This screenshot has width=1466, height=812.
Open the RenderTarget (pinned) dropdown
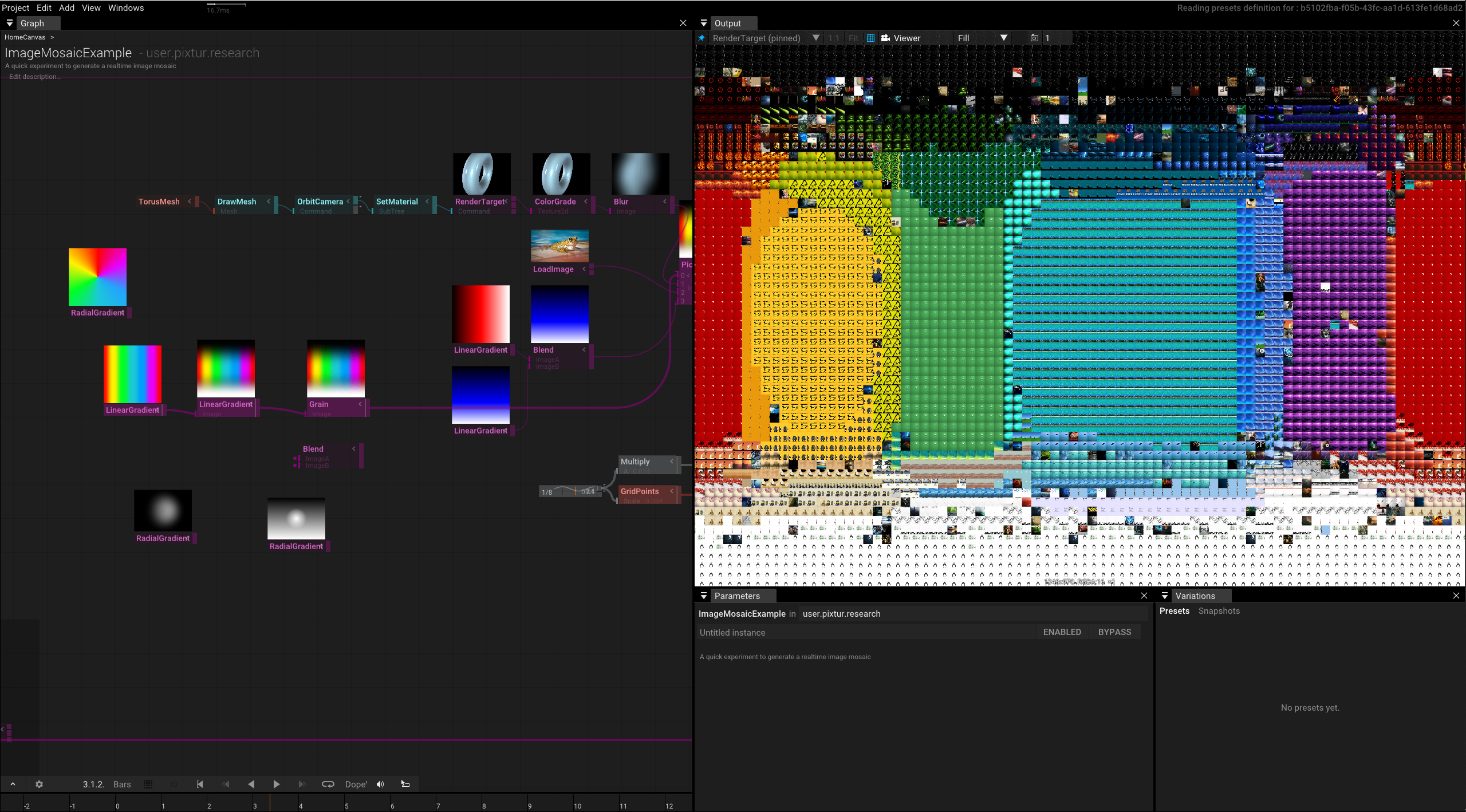coord(765,38)
